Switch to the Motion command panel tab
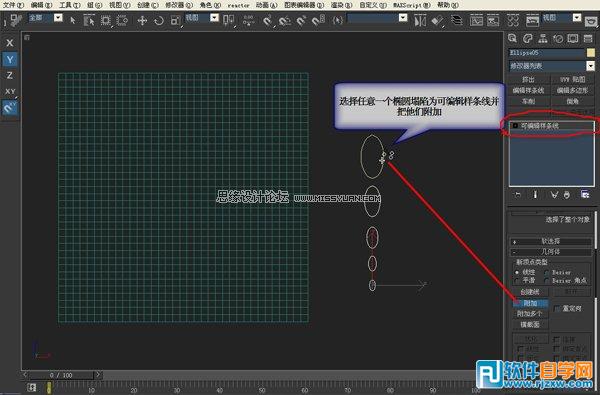Screen dimensions: 600x395 click(x=558, y=38)
